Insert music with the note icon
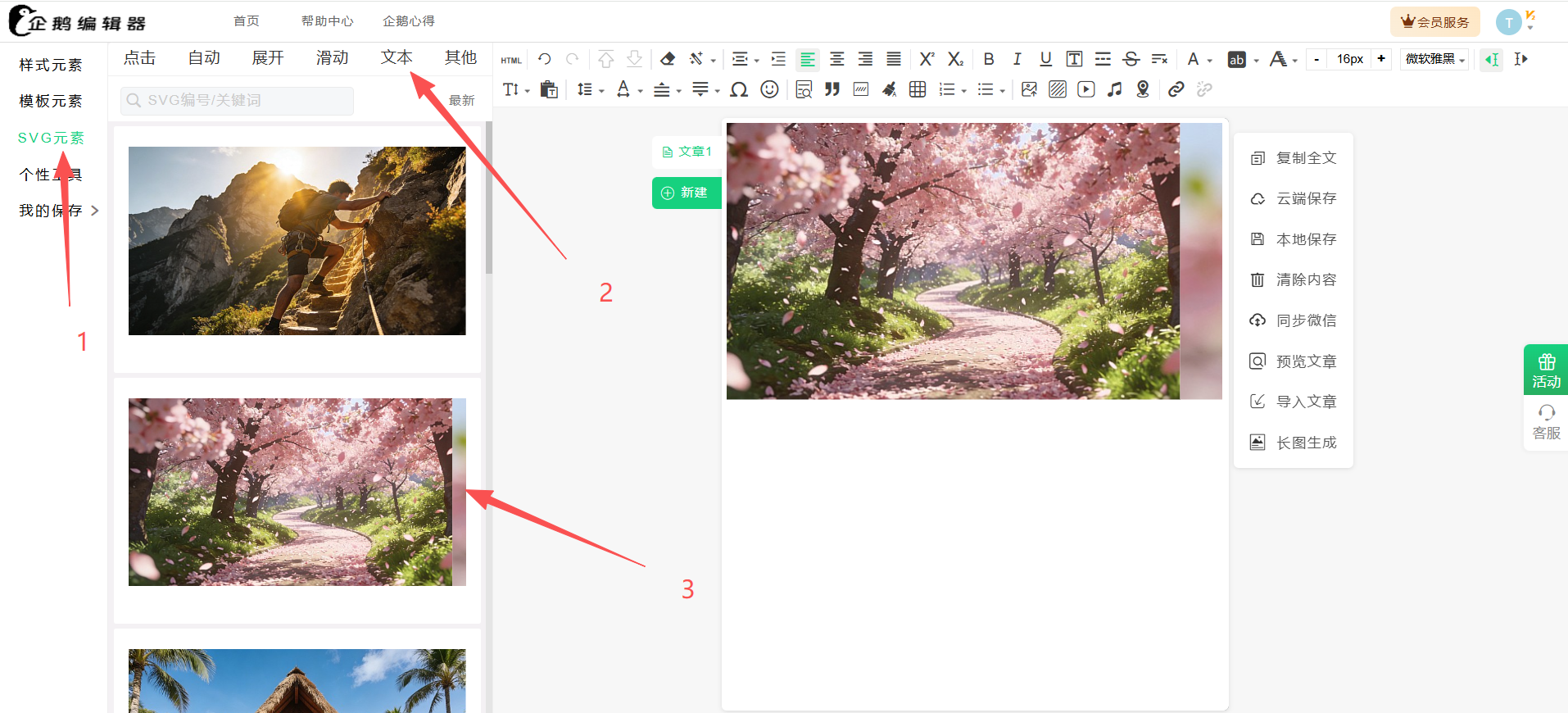 click(1114, 89)
